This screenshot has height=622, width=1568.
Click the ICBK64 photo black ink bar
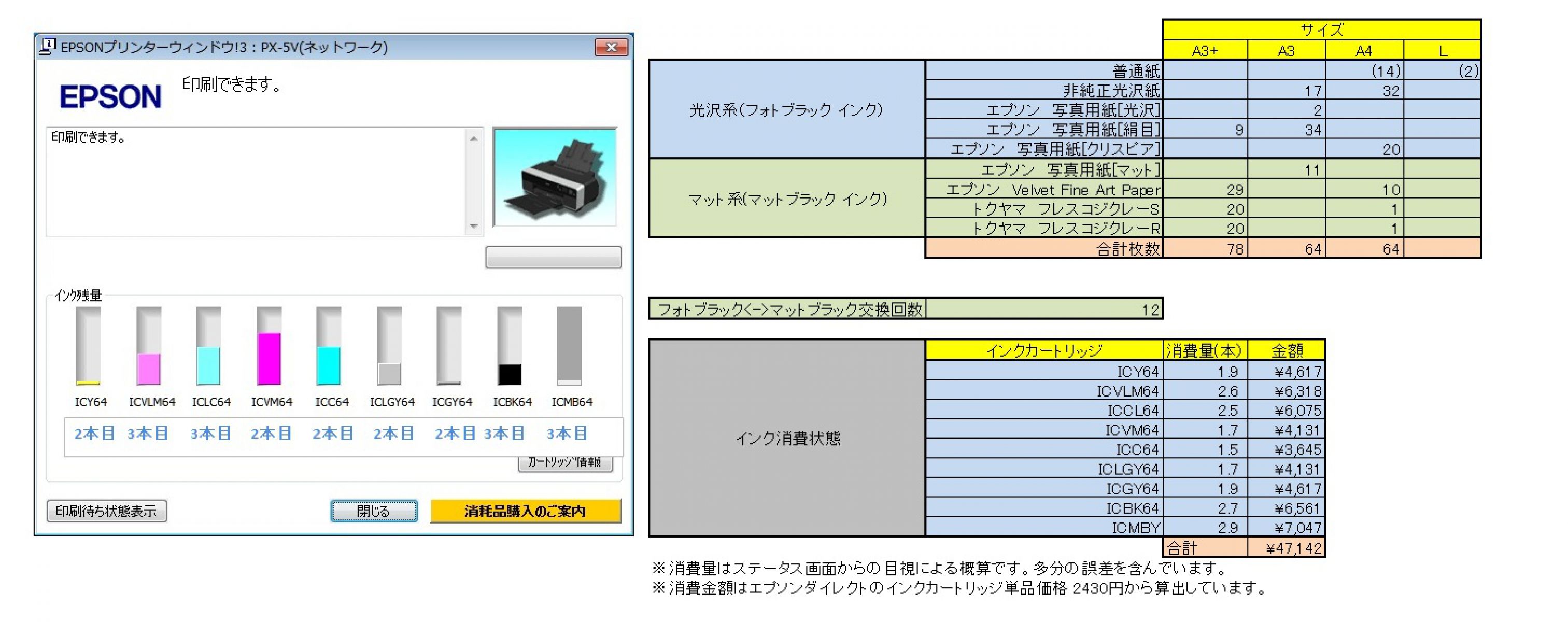(x=510, y=346)
